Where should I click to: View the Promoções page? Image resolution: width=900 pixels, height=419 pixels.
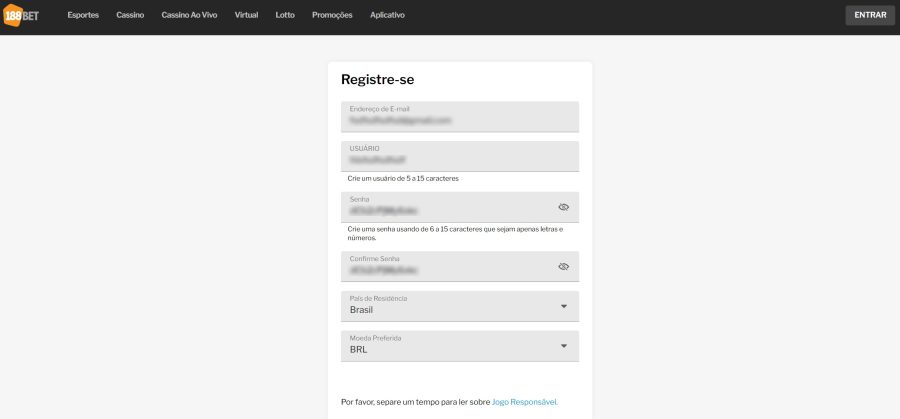click(x=332, y=16)
